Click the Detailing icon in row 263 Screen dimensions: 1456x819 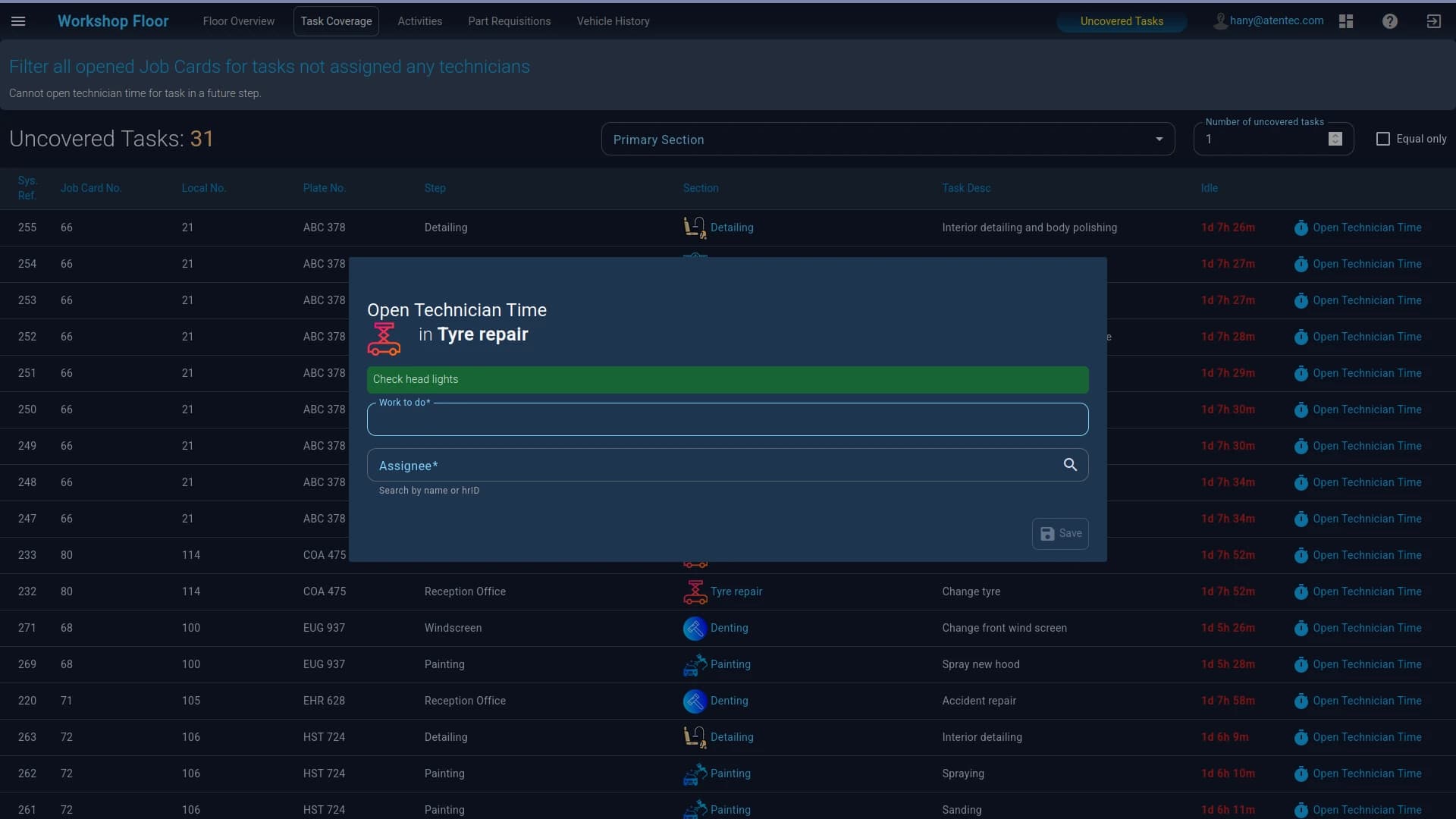(695, 737)
